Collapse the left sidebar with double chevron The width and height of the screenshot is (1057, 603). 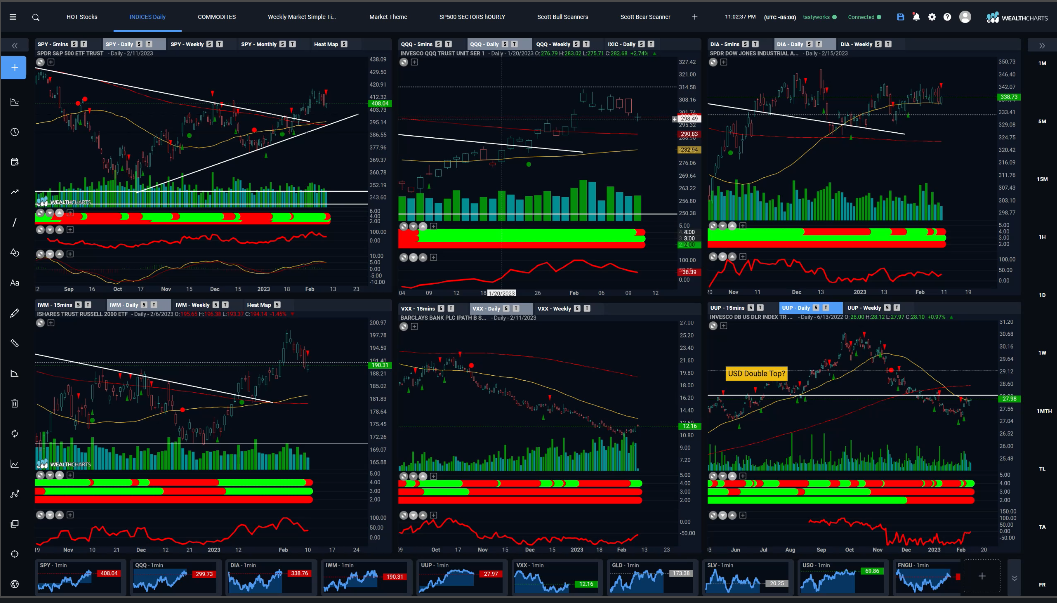[x=14, y=46]
